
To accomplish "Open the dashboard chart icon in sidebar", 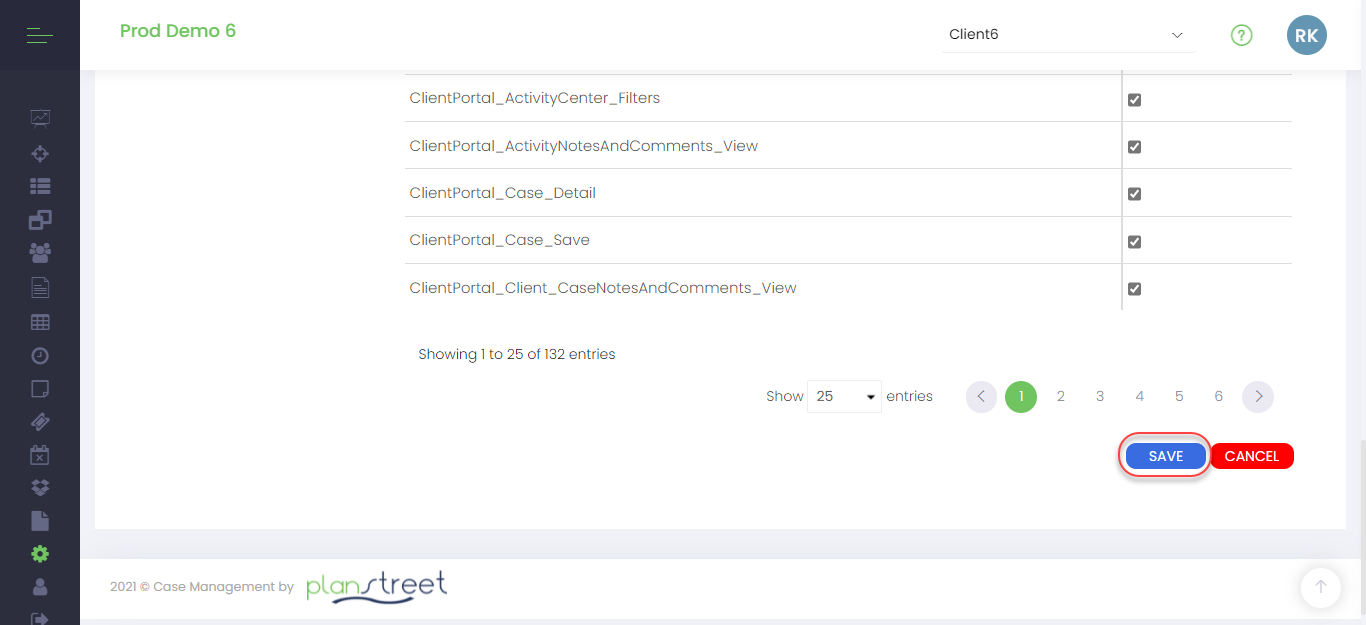I will 40,118.
